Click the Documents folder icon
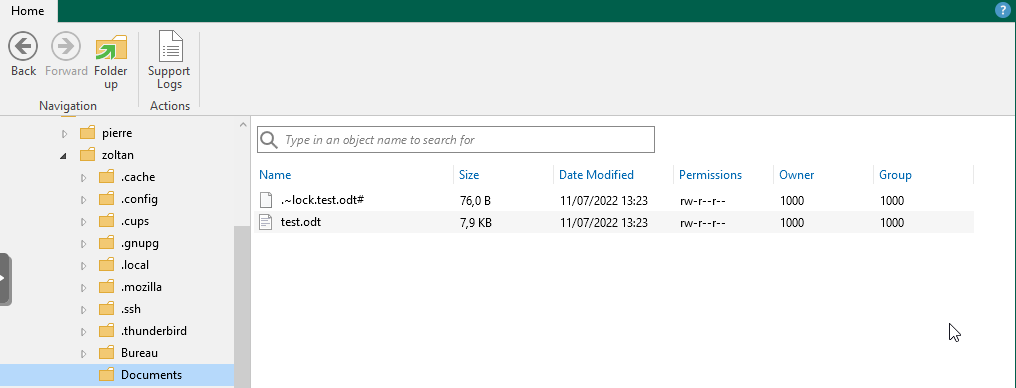Screen dimensions: 1016x388 (106, 375)
